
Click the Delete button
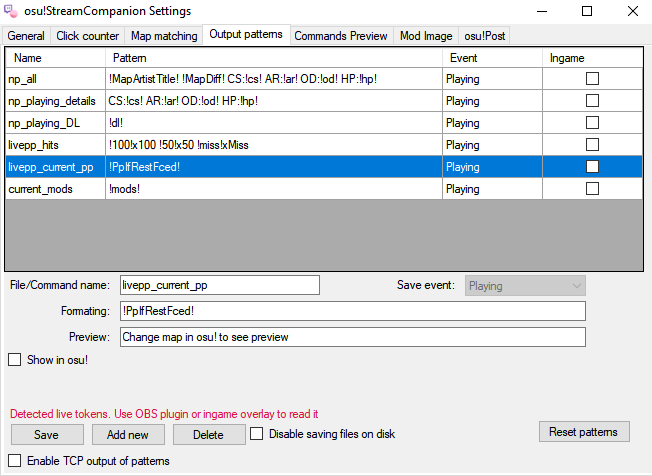209,434
